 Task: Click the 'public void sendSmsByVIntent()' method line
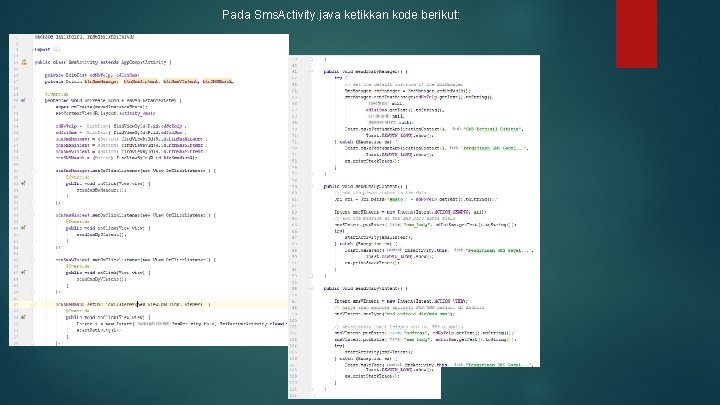tap(365, 288)
